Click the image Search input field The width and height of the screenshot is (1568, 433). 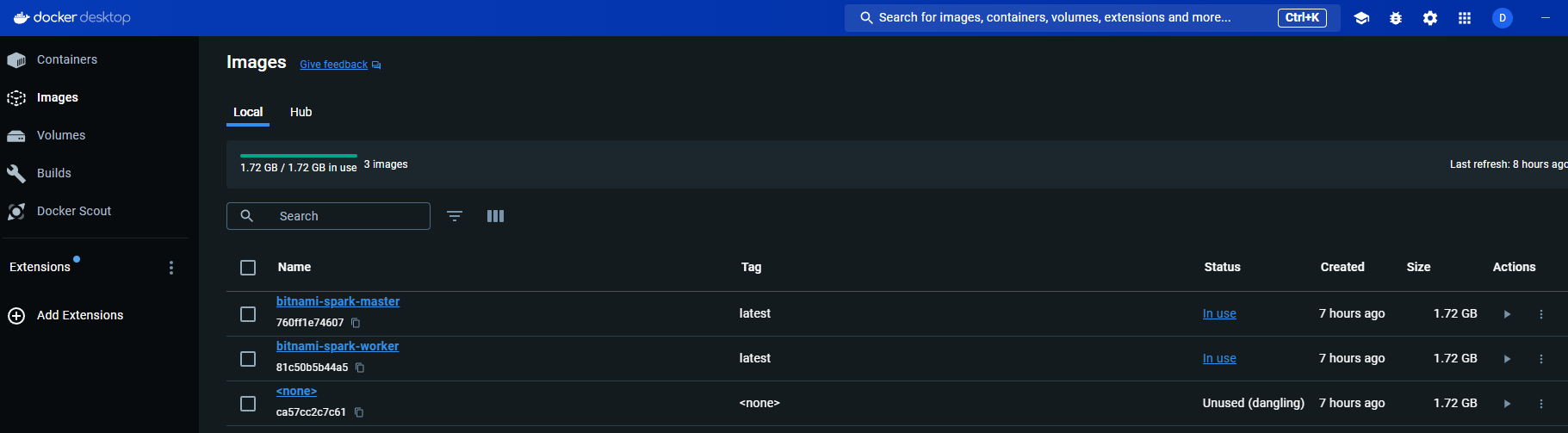344,216
